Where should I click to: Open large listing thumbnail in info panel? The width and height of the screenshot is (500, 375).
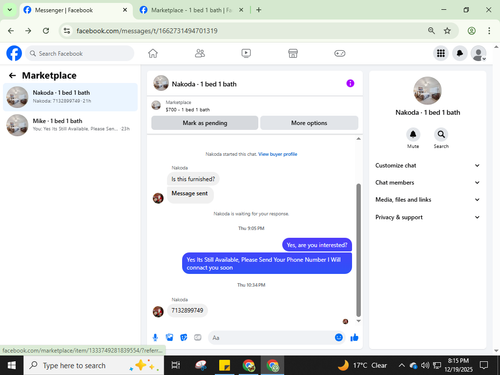tap(428, 91)
